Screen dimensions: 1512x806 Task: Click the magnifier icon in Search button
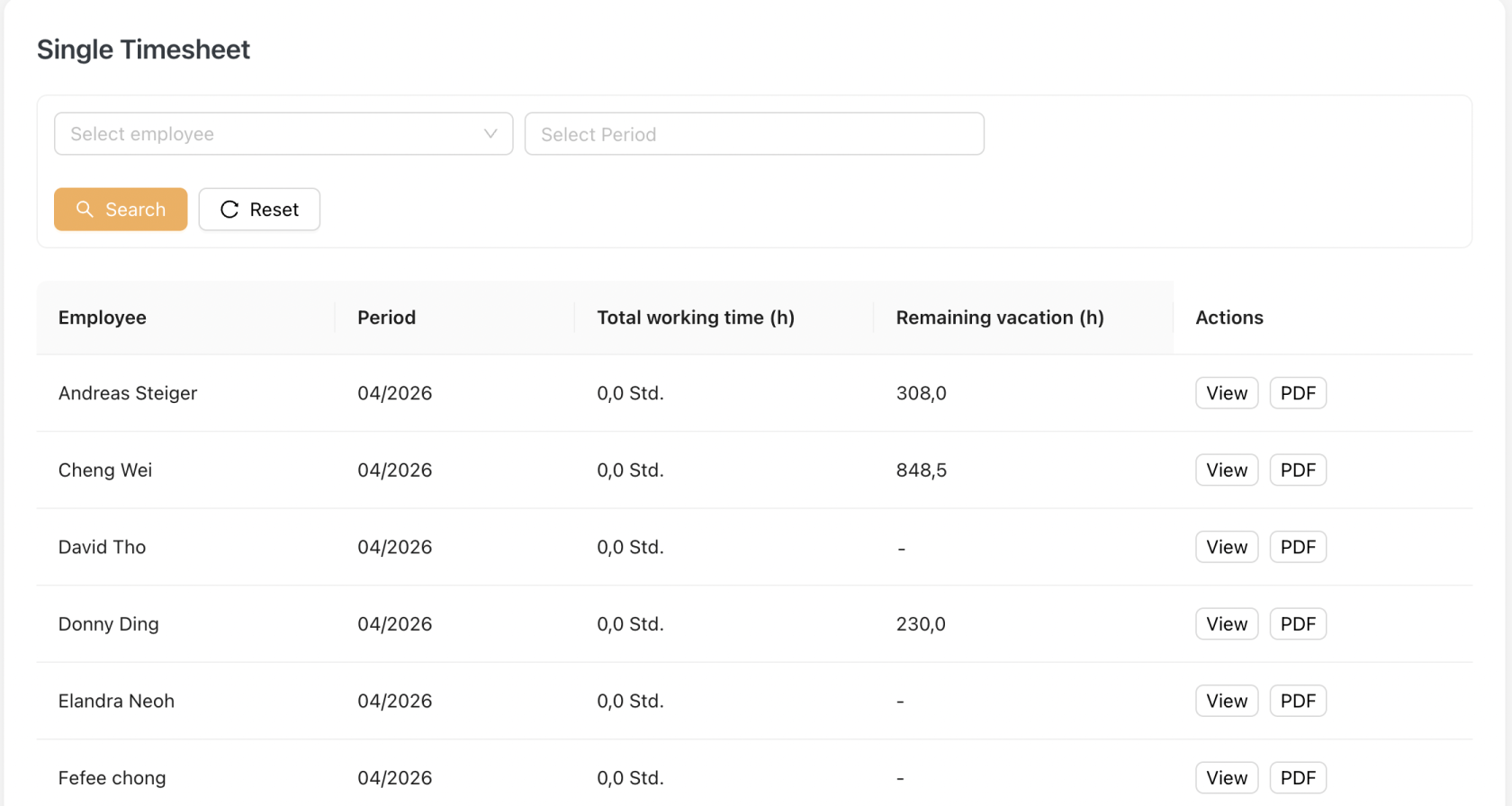(85, 210)
